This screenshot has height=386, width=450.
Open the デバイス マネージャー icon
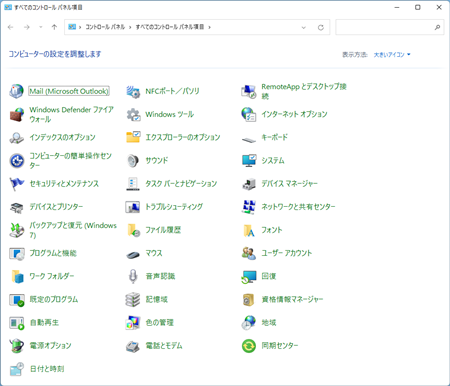pos(249,184)
